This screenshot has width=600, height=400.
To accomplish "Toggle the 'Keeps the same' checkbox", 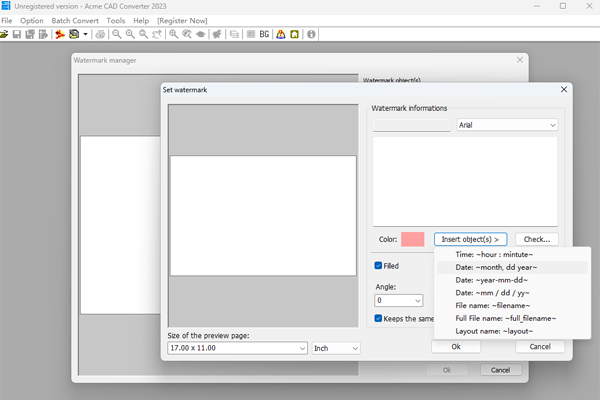I will click(x=378, y=318).
